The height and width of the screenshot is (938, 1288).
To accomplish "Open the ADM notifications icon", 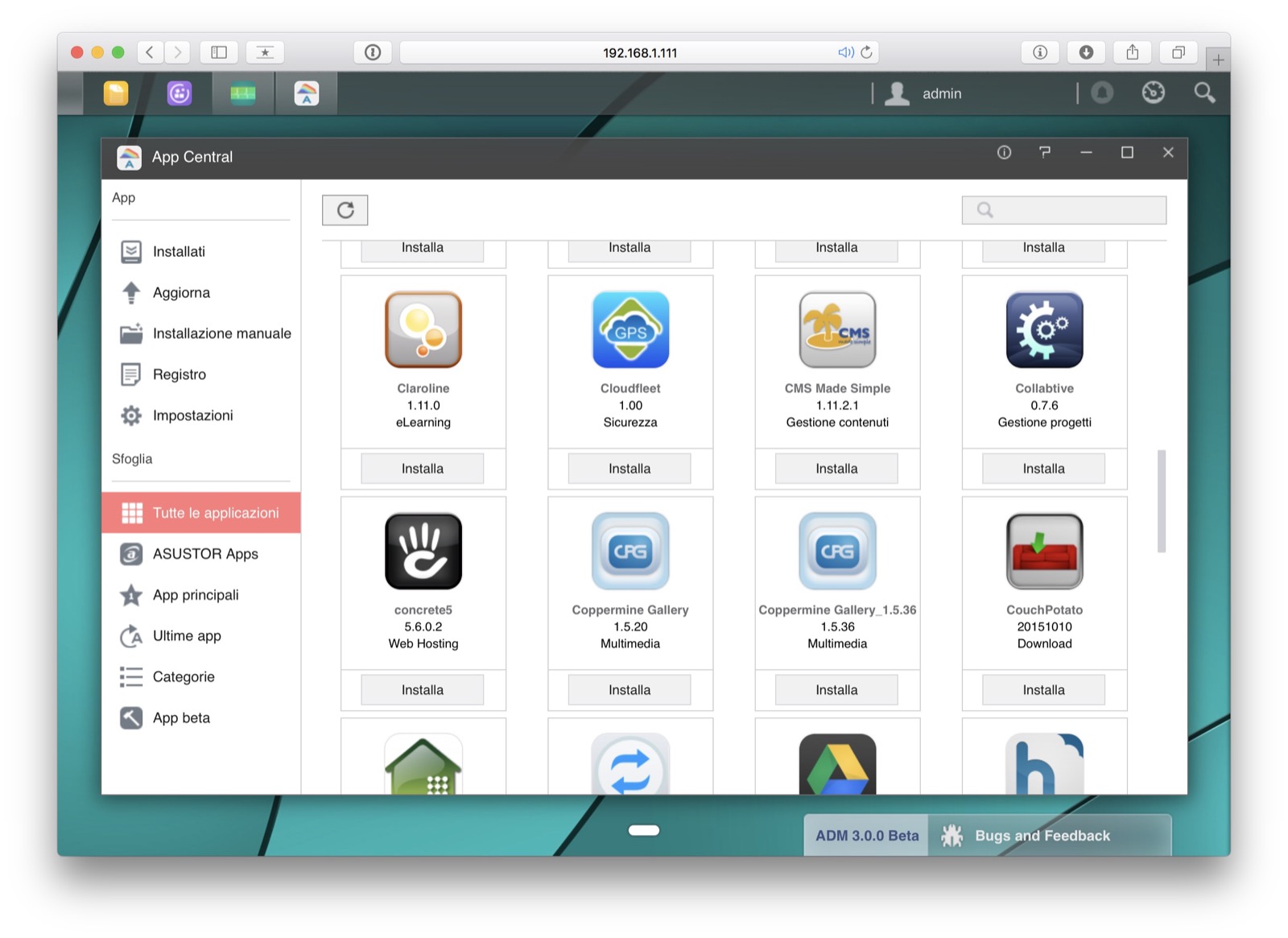I will [1102, 93].
